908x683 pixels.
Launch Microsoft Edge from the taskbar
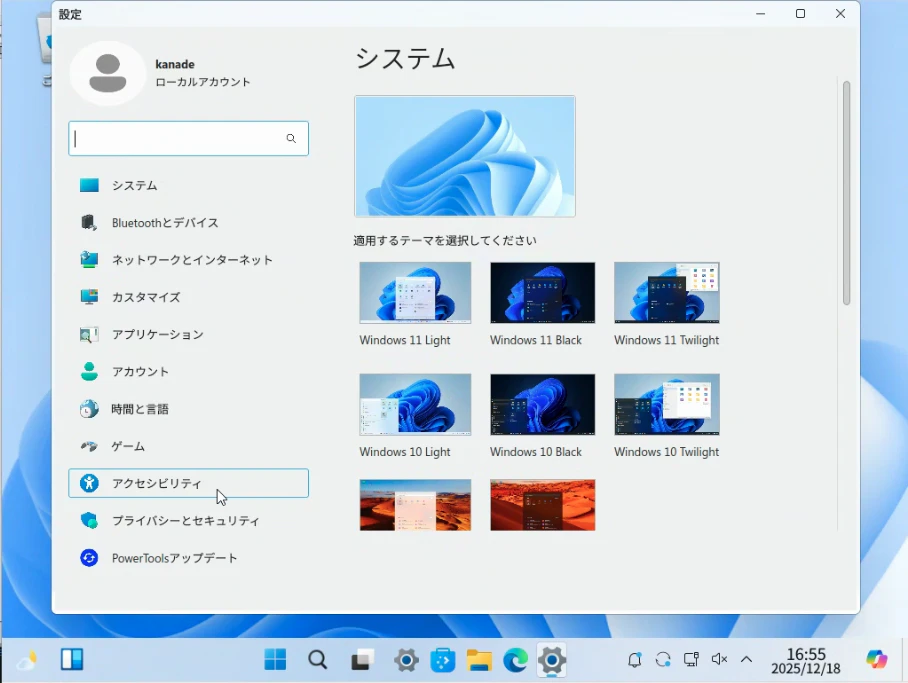(515, 660)
